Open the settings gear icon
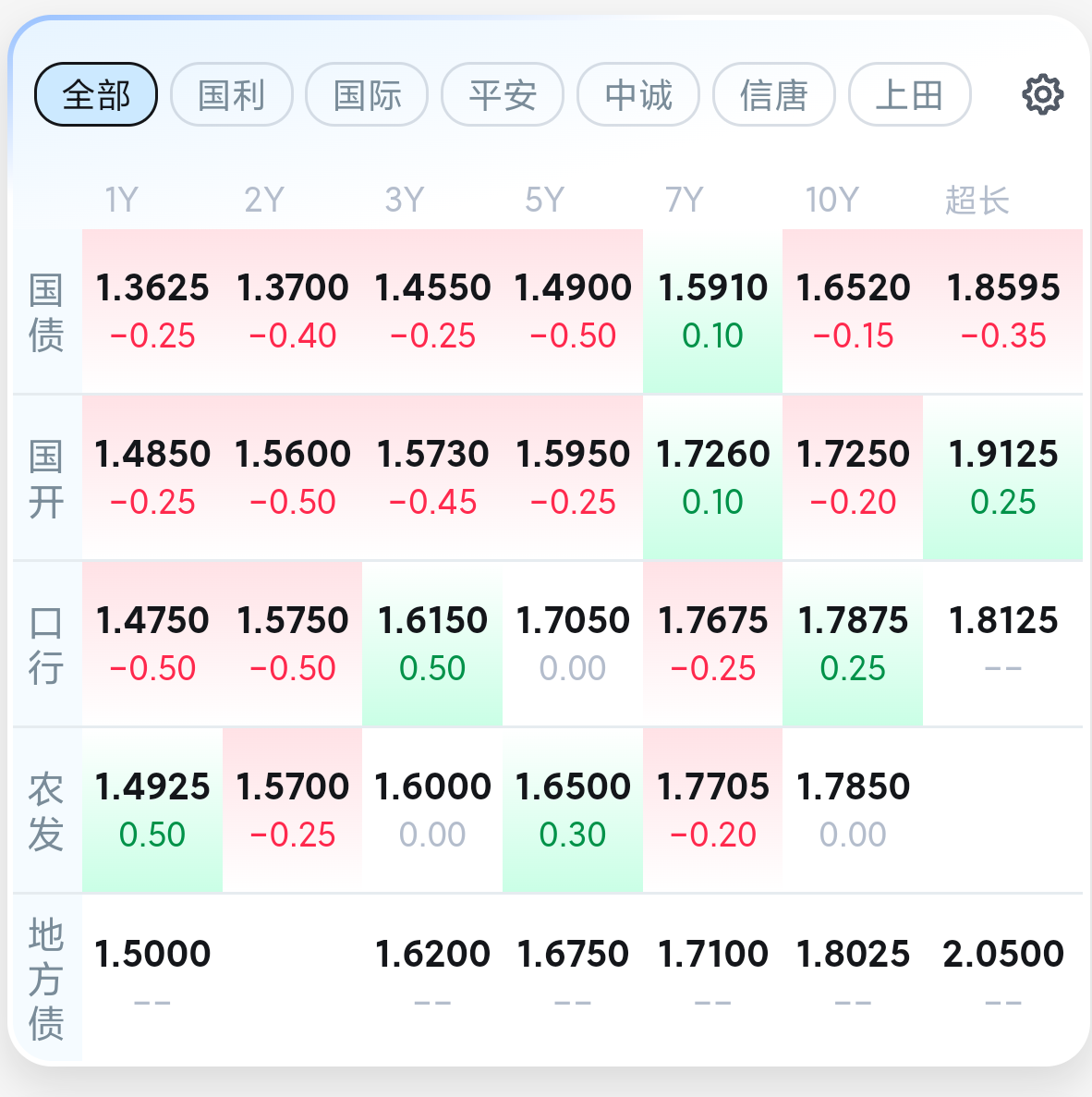The width and height of the screenshot is (1092, 1097). coord(1042,94)
